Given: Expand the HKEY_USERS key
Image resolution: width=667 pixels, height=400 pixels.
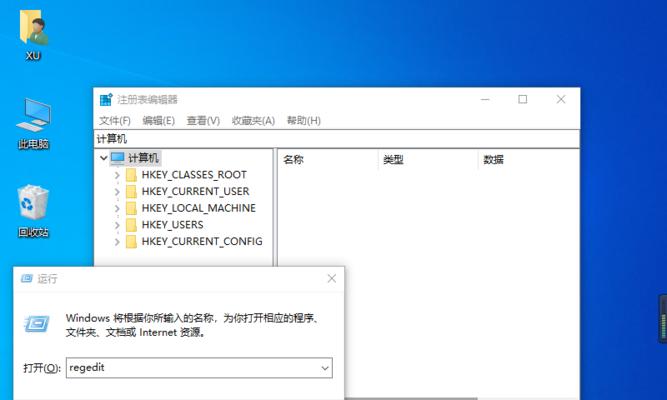Looking at the screenshot, I should point(117,225).
